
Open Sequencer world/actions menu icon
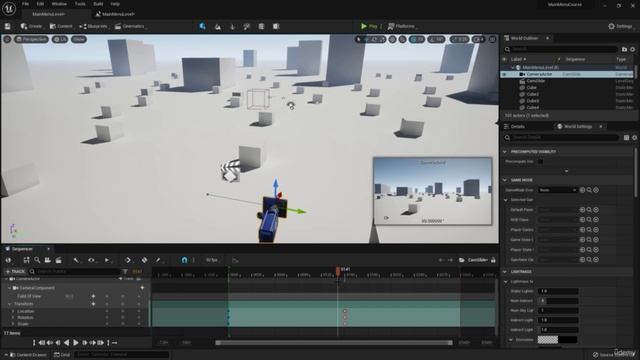[x=8, y=260]
